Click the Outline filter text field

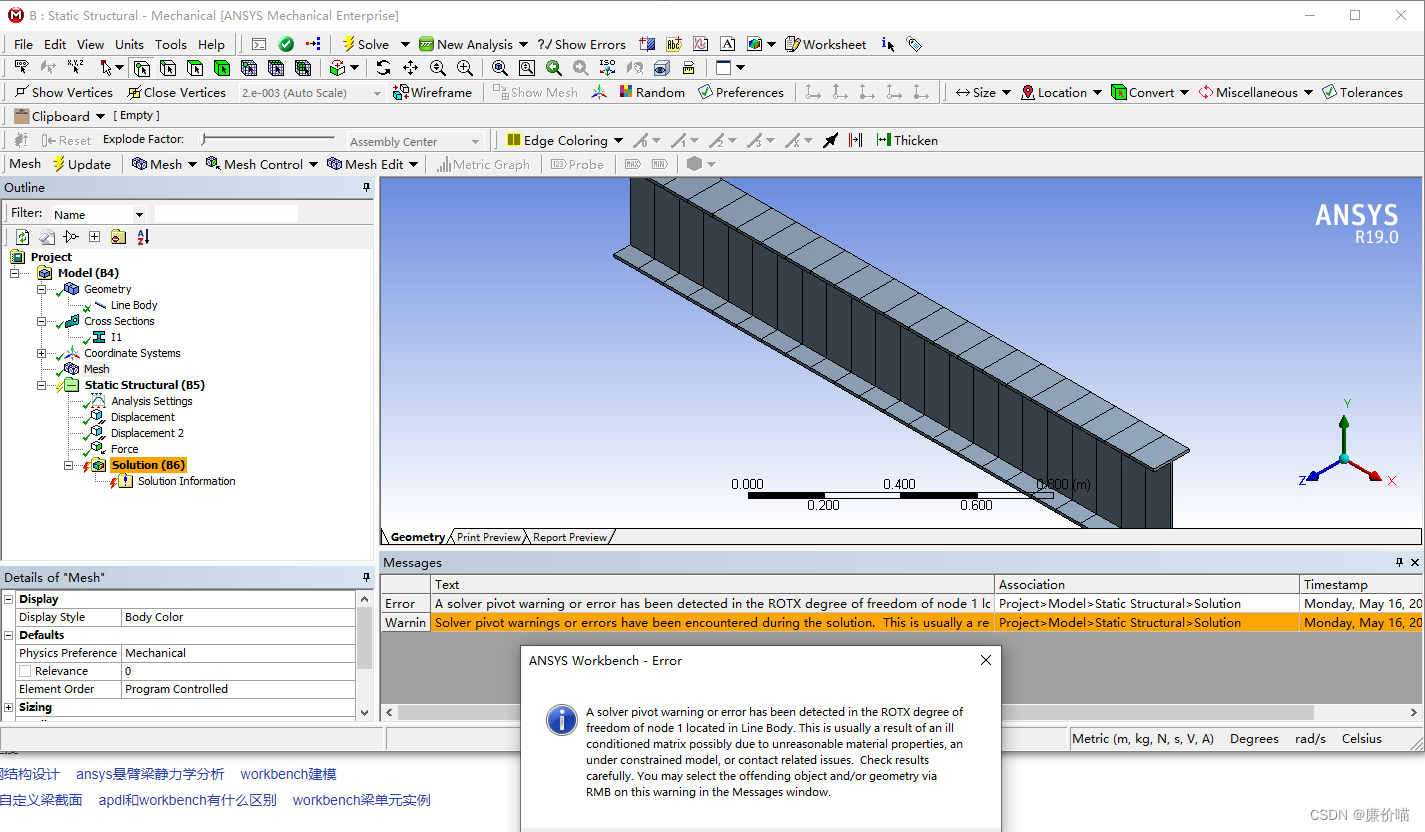(x=226, y=214)
